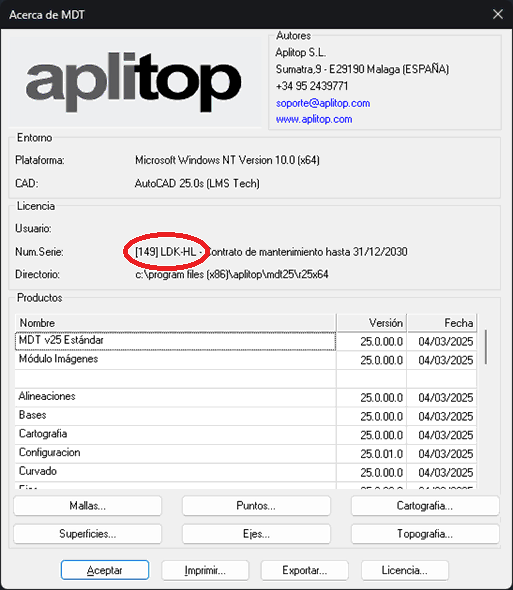Screen dimensions: 513x590
Task: Click the Aceptar button
Action: (x=105, y=570)
